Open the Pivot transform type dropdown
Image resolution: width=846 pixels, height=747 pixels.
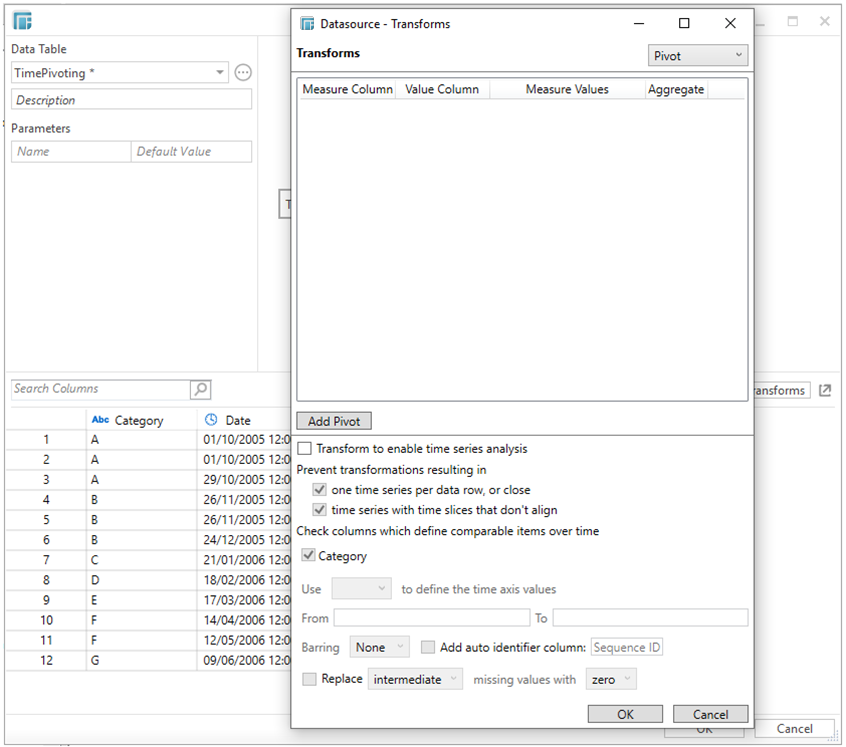(x=698, y=56)
